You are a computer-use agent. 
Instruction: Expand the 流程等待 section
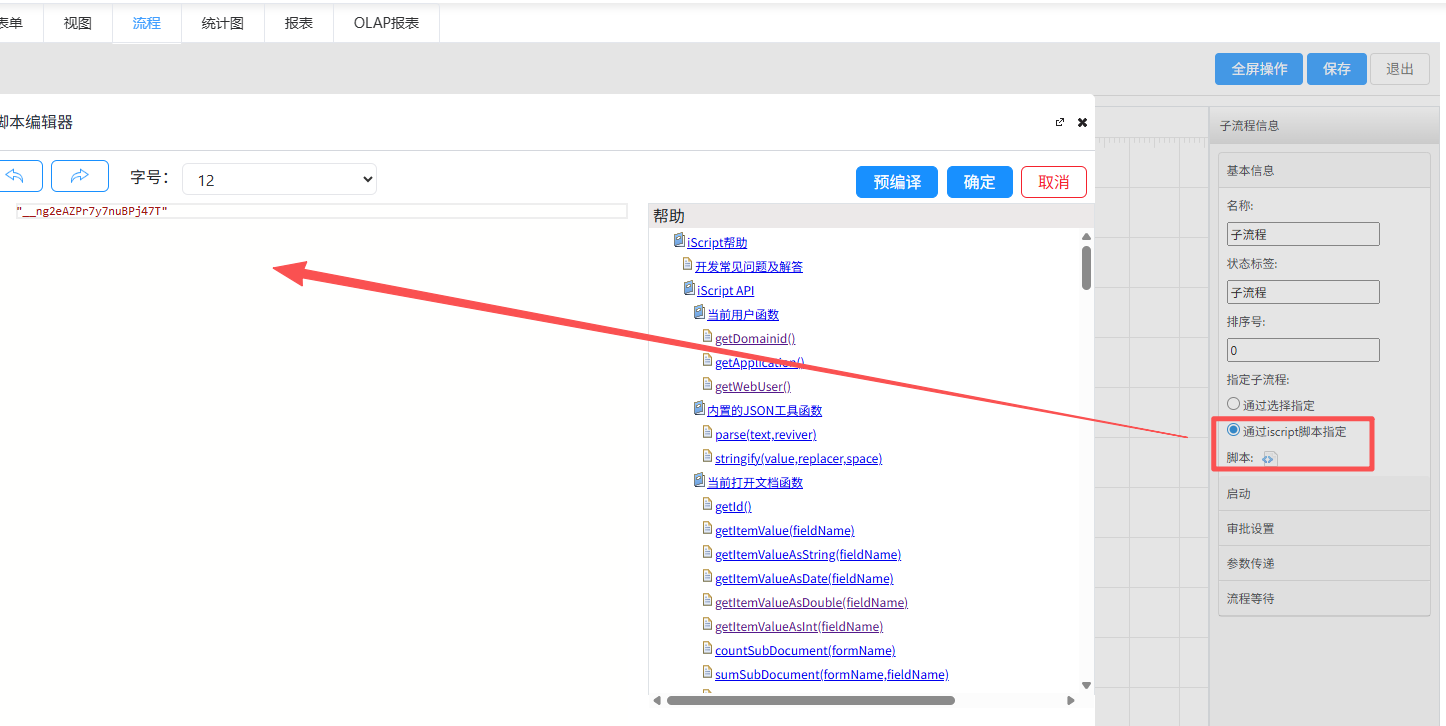[1324, 599]
